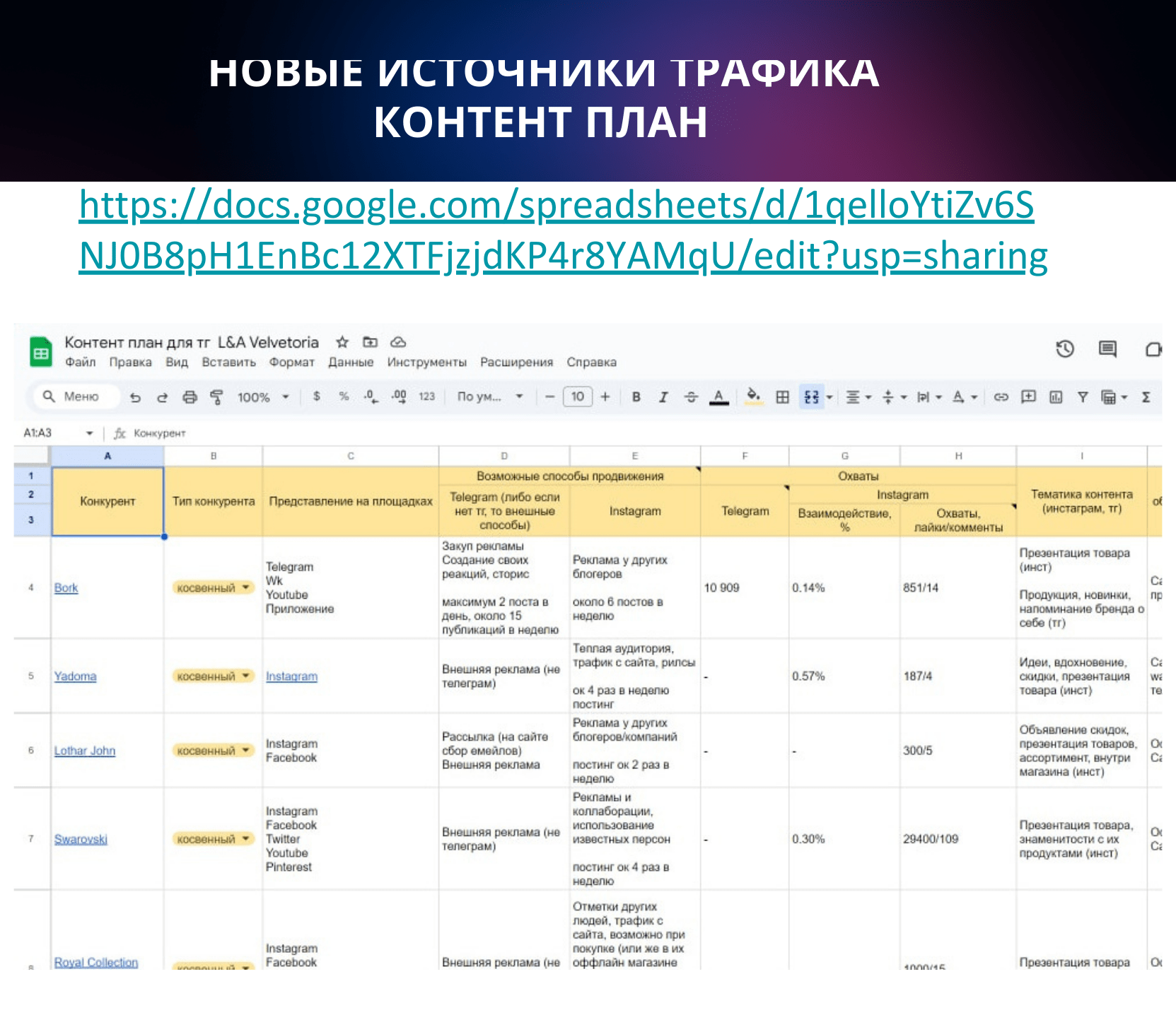Expand the 'косвенный' dropdown in Bork row
Screen dimensions: 1176x1015
coord(245,587)
